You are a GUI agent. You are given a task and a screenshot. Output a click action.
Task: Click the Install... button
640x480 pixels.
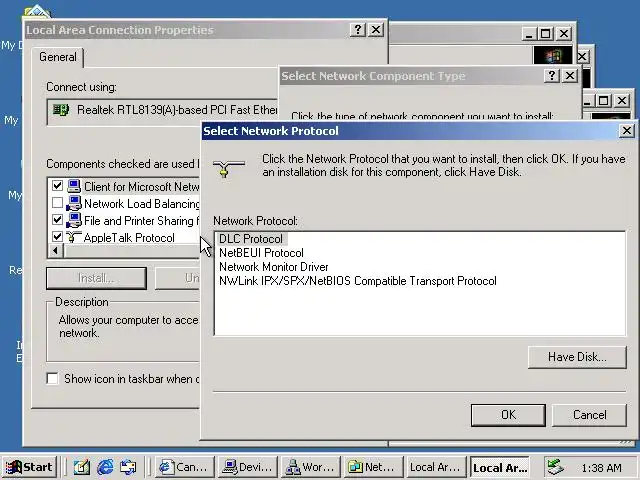[x=96, y=278]
